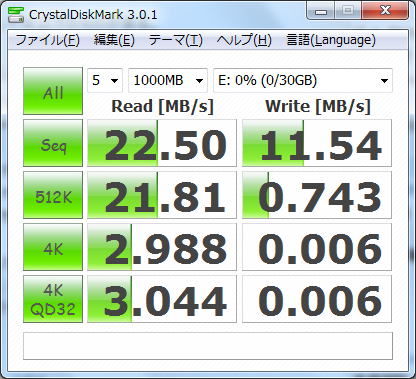Select the 4K QD32 read result 3.044

[x=162, y=299]
